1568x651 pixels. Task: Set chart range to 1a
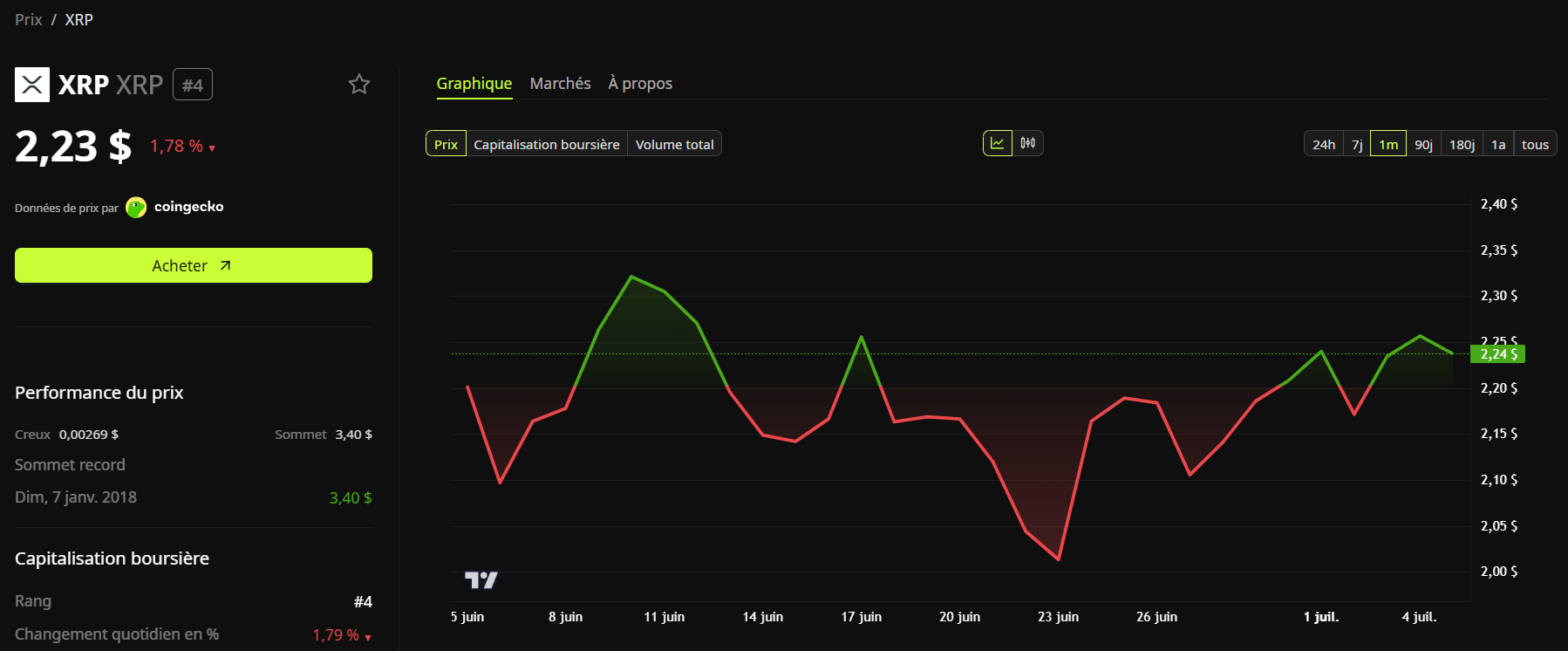pos(1498,144)
